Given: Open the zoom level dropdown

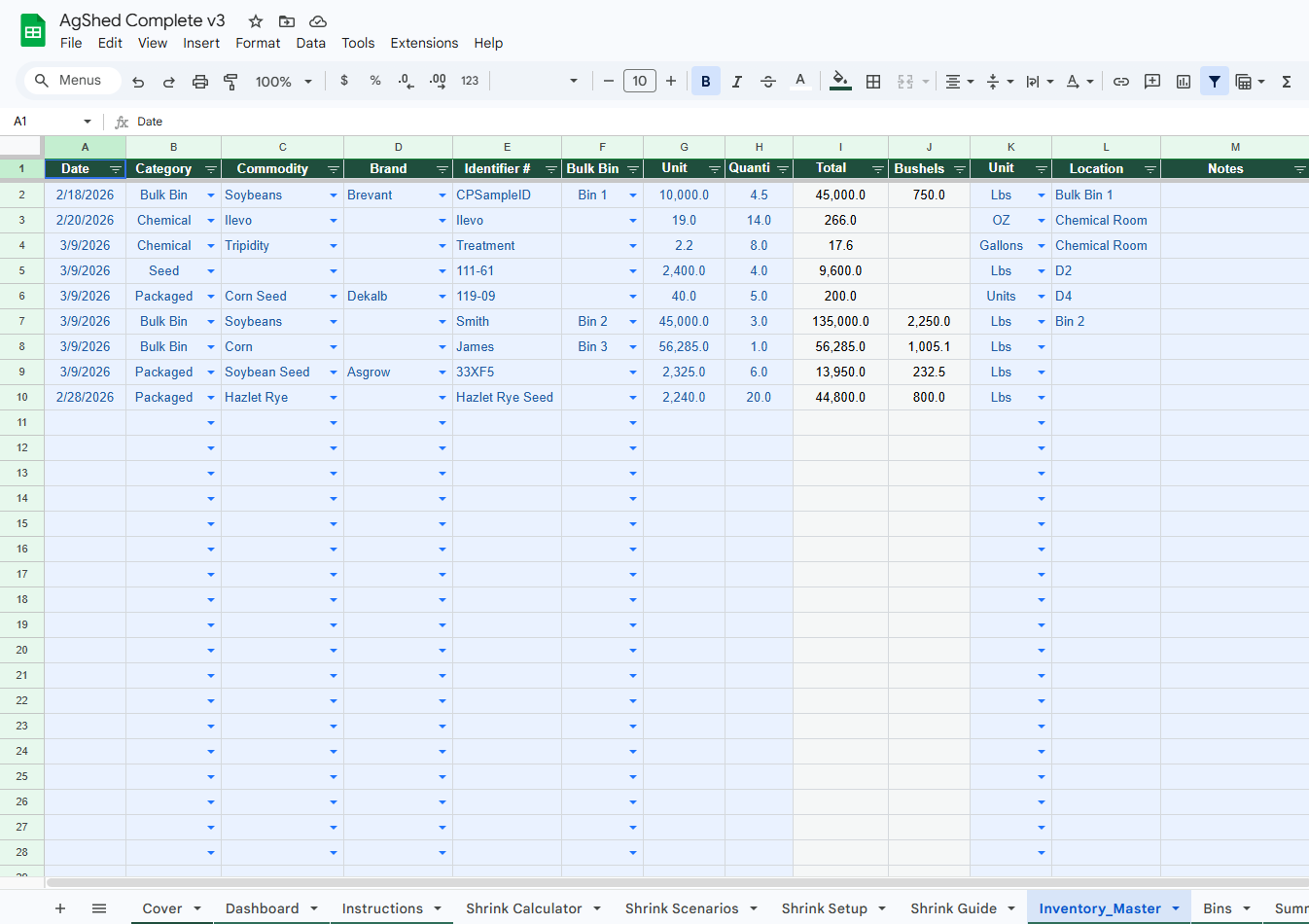Looking at the screenshot, I should pyautogui.click(x=282, y=81).
